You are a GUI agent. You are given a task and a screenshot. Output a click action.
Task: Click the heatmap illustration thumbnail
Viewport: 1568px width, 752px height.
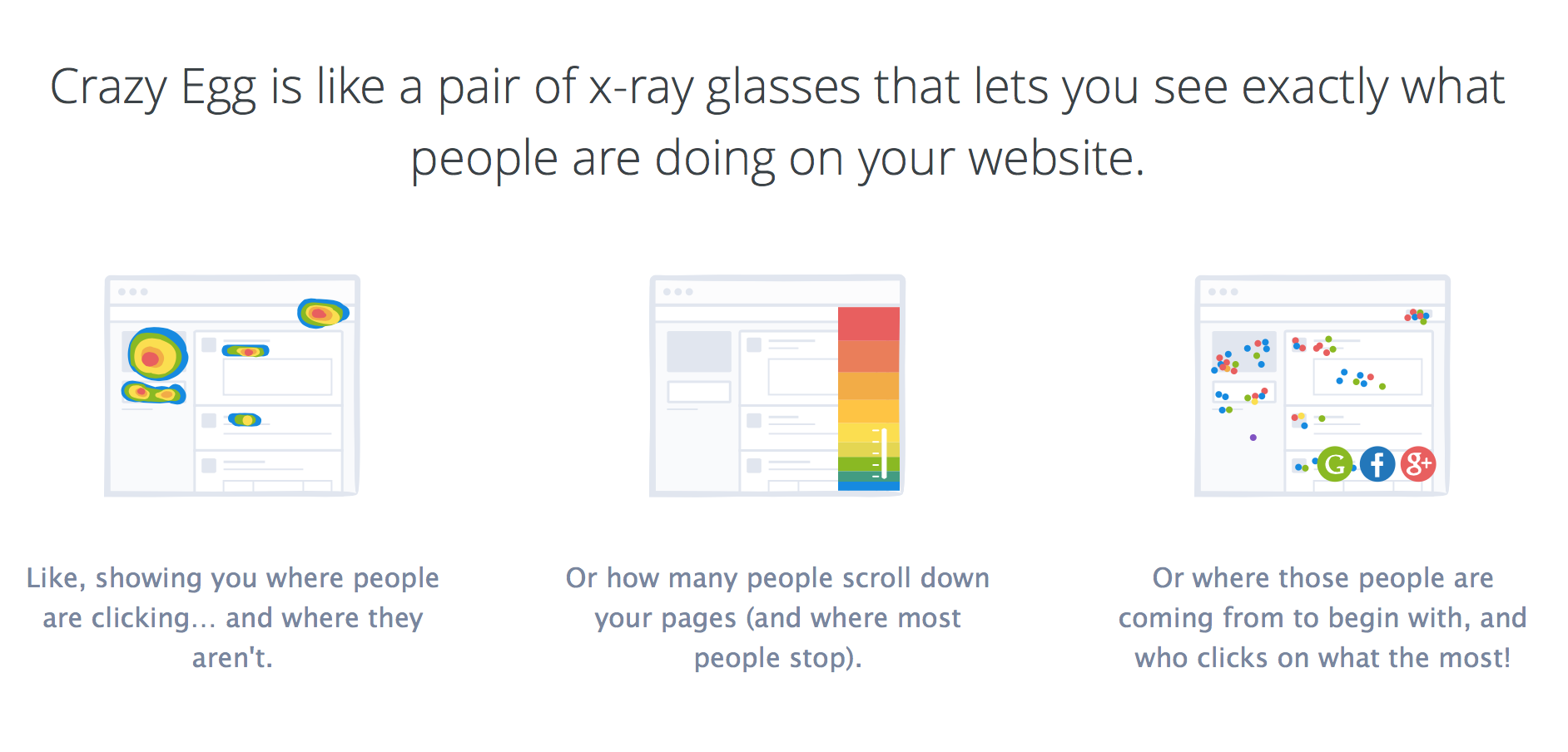pos(232,386)
